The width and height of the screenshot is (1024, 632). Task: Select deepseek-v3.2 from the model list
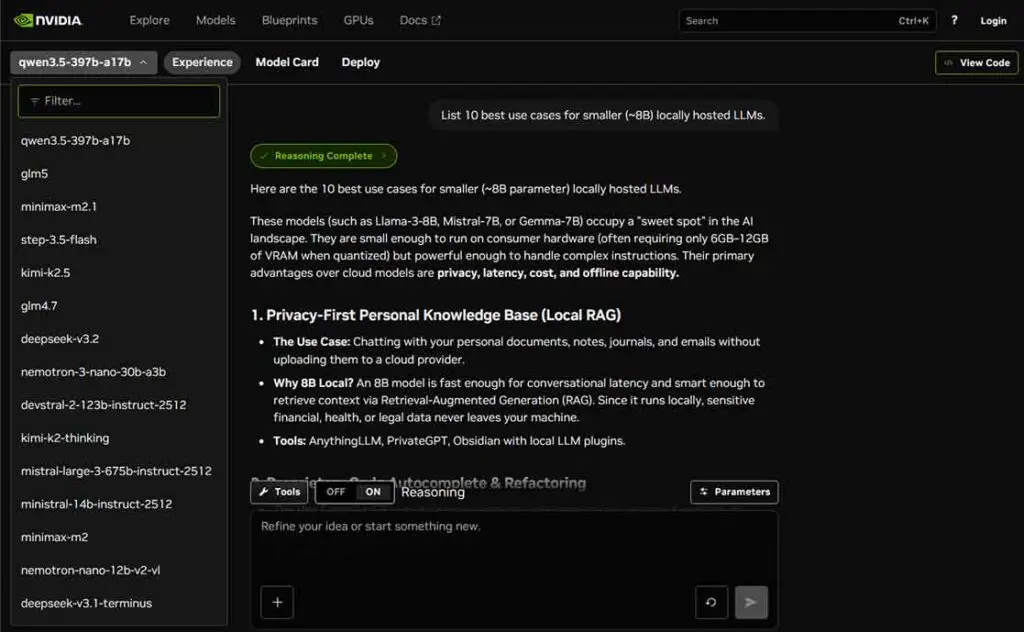(60, 339)
